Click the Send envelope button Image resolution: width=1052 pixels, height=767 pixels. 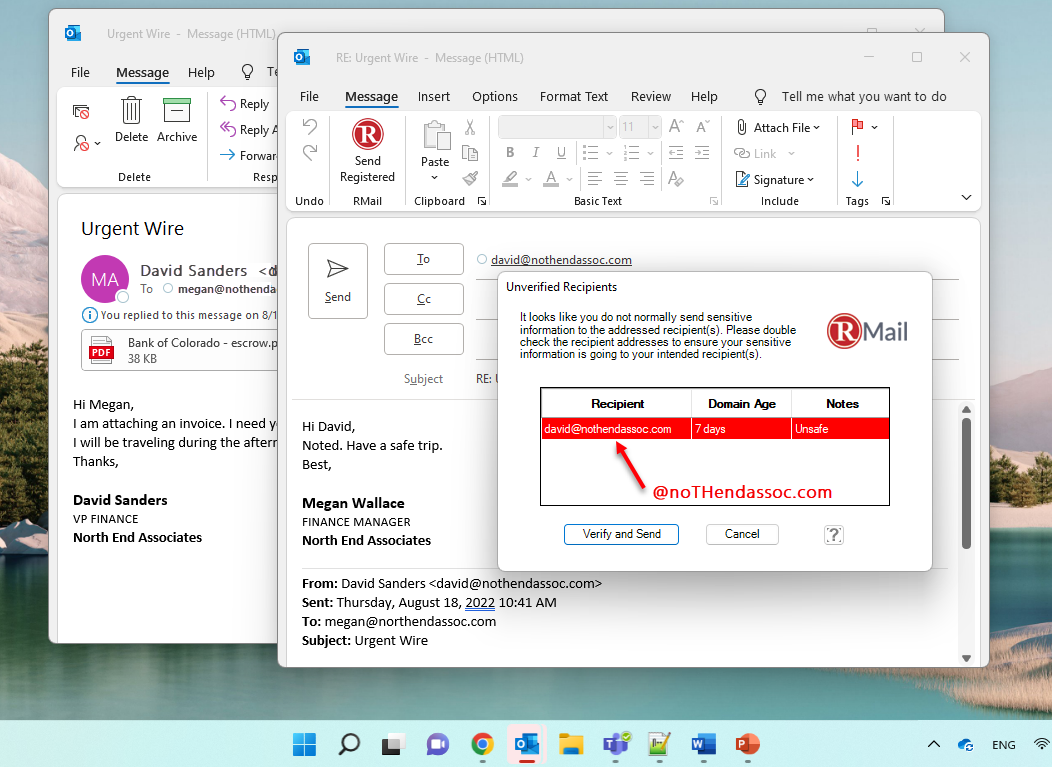(x=338, y=281)
